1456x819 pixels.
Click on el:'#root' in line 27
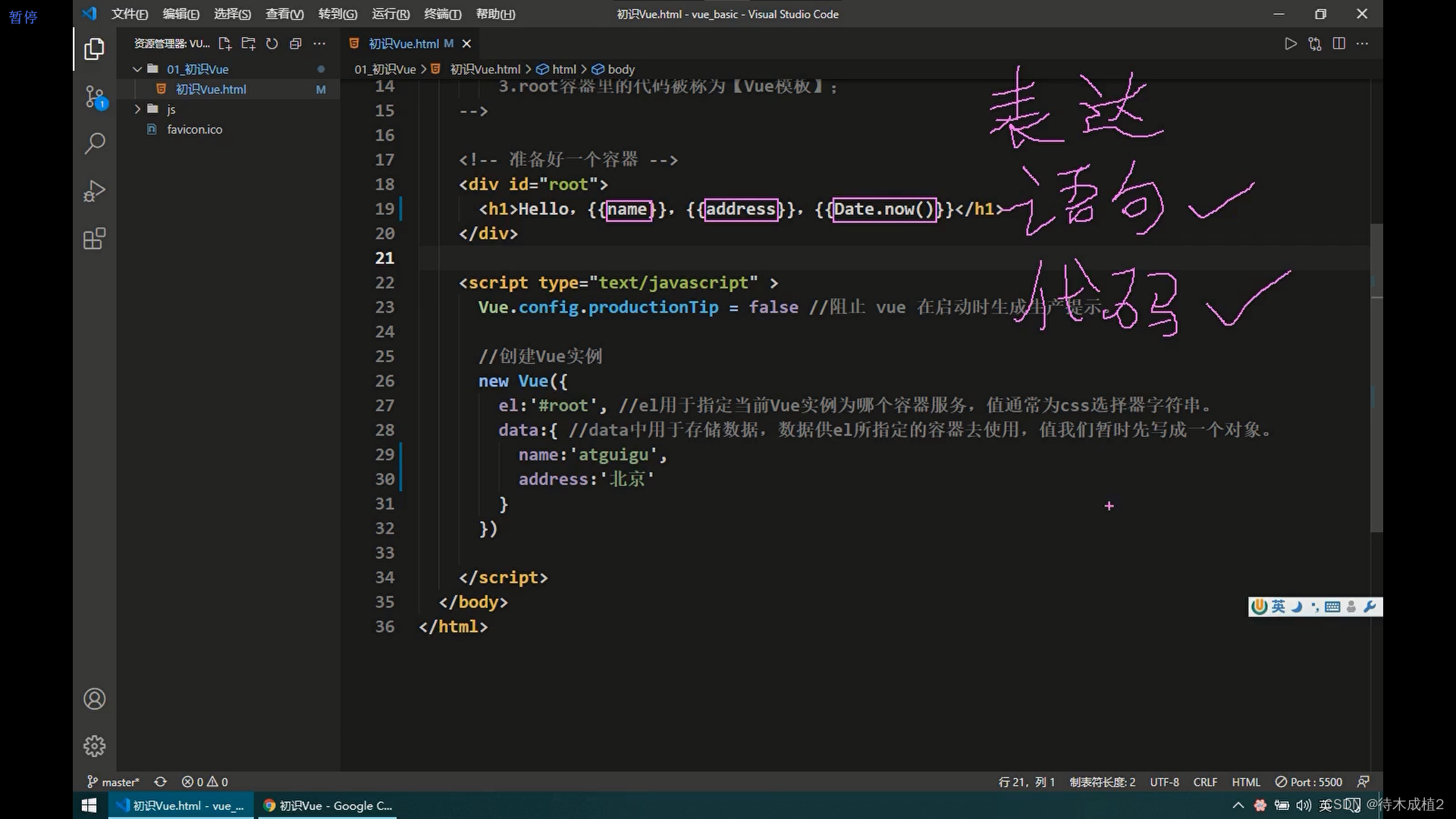(x=548, y=406)
